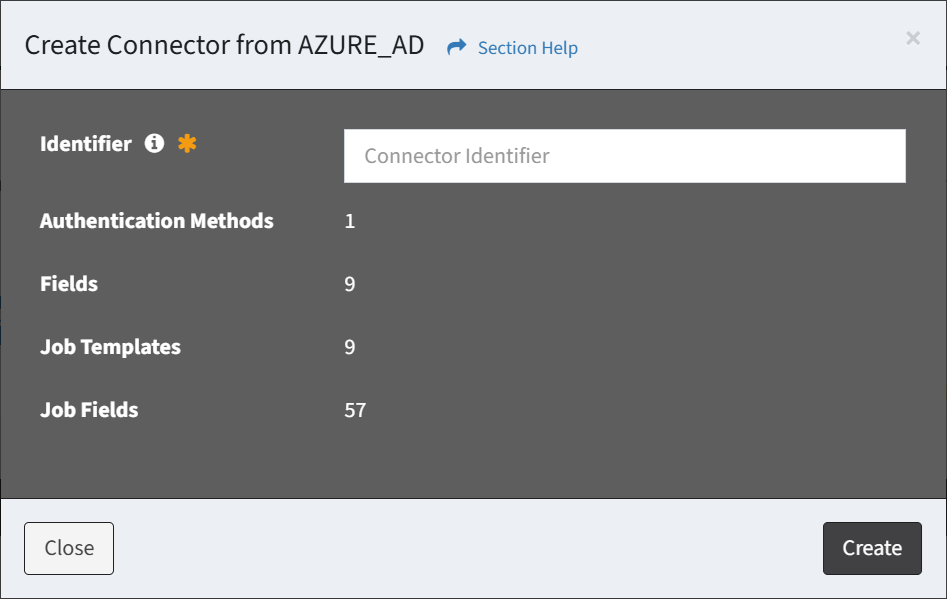Click the empty gray area below Job Fields
The width and height of the screenshot is (947, 599).
pyautogui.click(x=470, y=460)
